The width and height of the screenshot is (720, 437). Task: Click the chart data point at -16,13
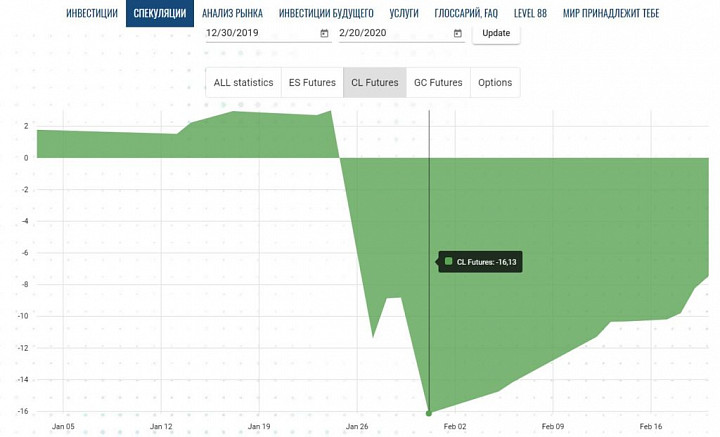click(429, 413)
